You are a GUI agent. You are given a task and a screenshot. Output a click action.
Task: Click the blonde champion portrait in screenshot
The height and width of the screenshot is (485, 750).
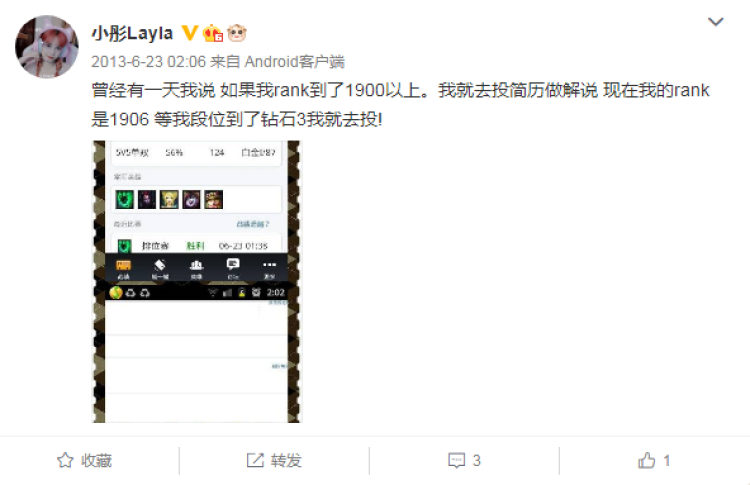point(169,199)
